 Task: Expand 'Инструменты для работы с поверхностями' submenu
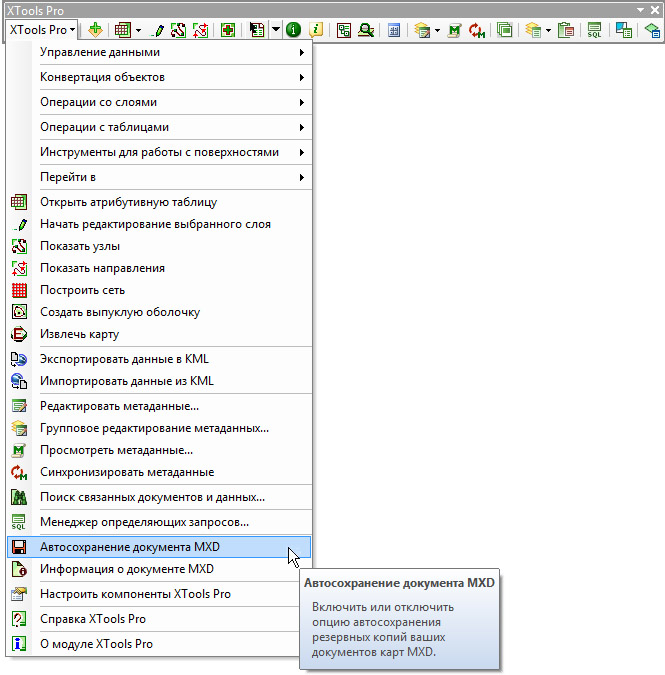tap(159, 152)
